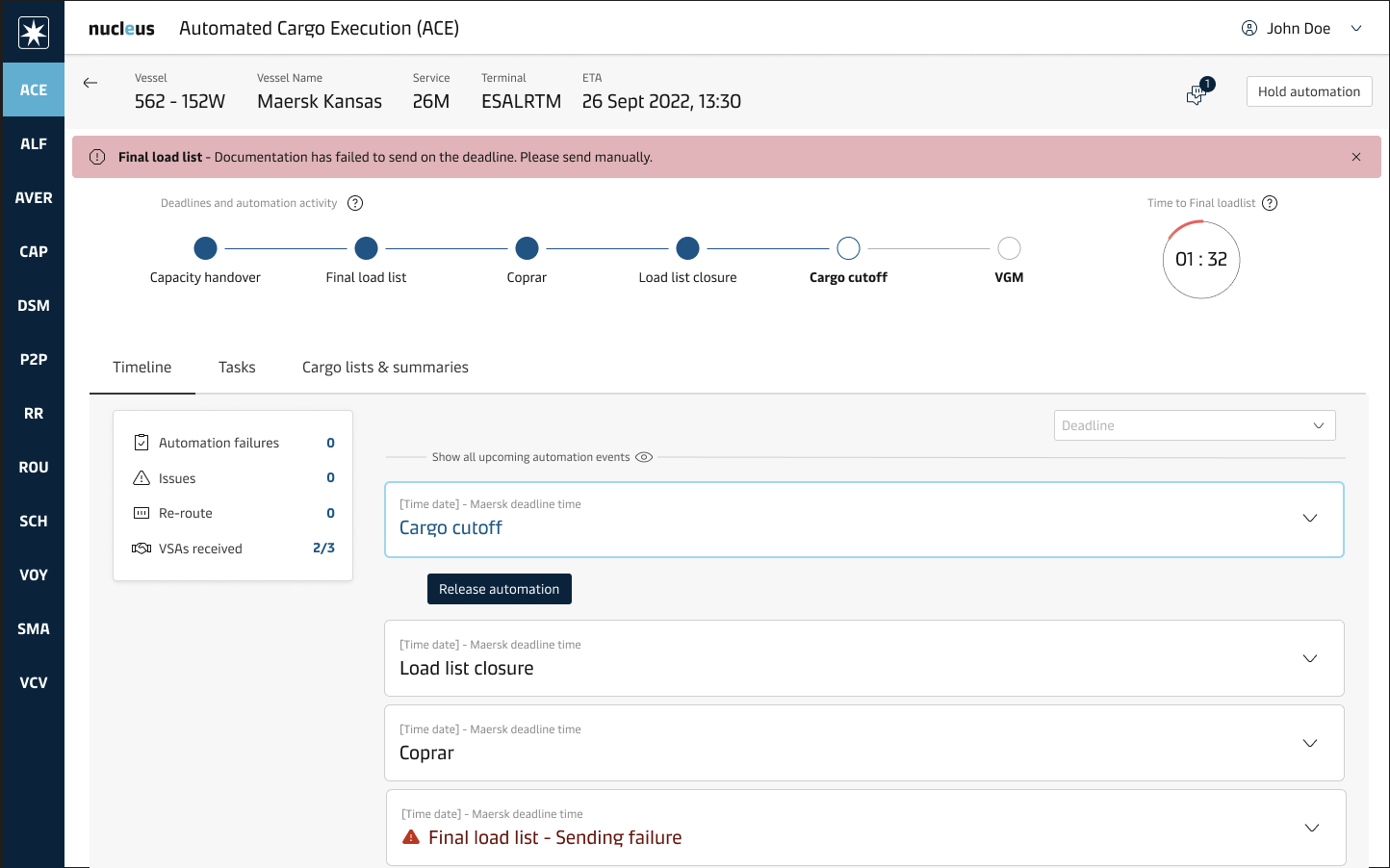Open the notifications icon with badge
This screenshot has height=868, width=1390.
coord(1197,93)
